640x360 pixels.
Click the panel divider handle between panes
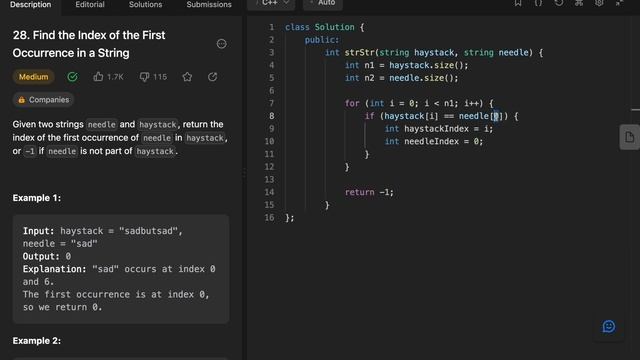pyautogui.click(x=244, y=174)
